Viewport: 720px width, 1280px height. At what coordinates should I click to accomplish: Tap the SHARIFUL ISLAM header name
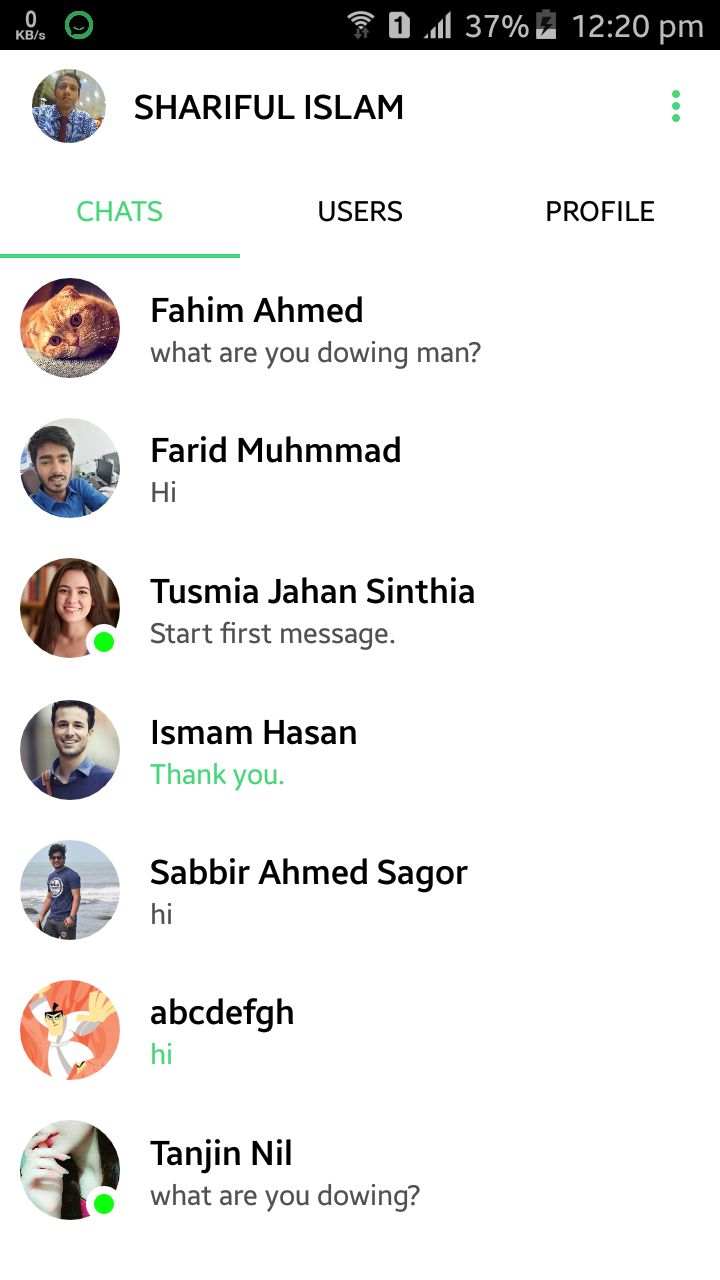click(269, 107)
